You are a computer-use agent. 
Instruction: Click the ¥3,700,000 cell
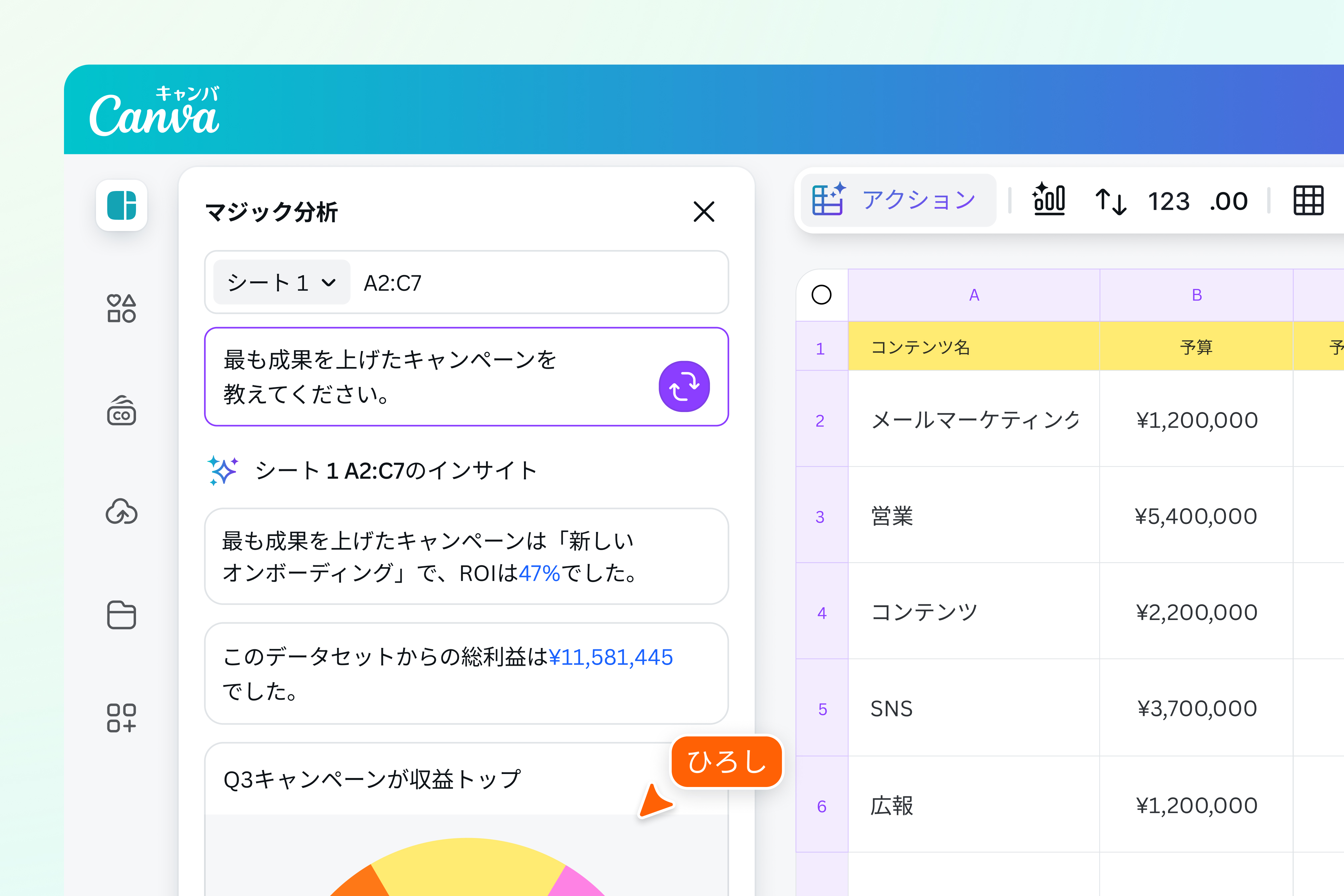(1196, 707)
